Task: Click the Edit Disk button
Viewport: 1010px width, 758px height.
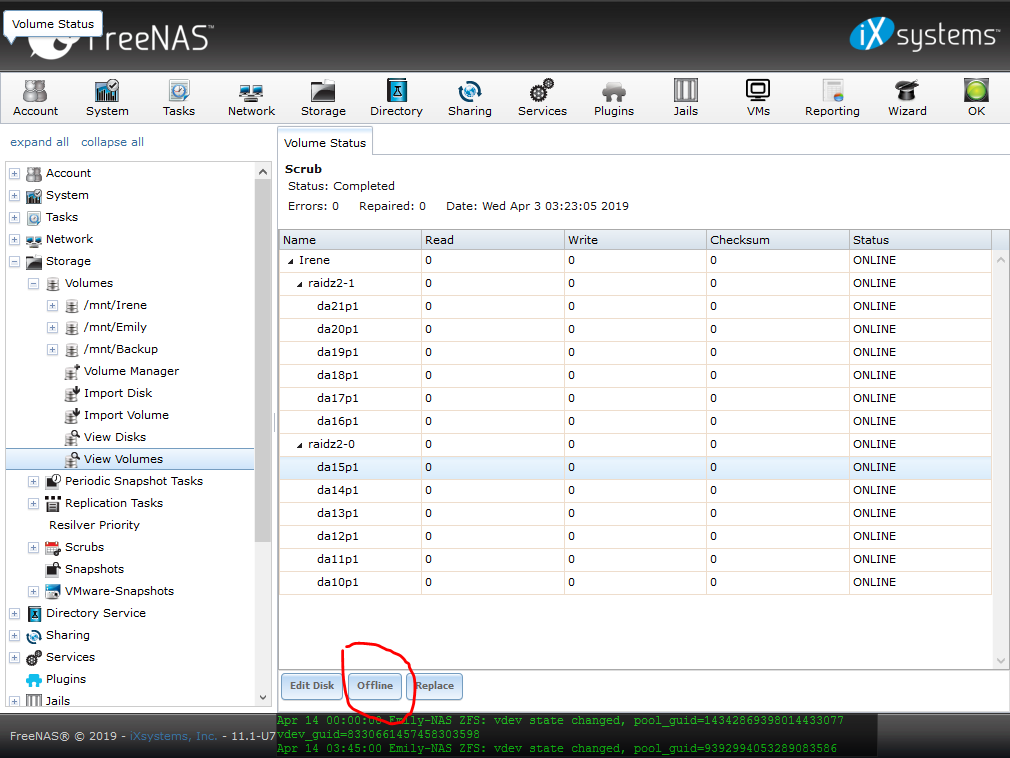Action: [312, 686]
